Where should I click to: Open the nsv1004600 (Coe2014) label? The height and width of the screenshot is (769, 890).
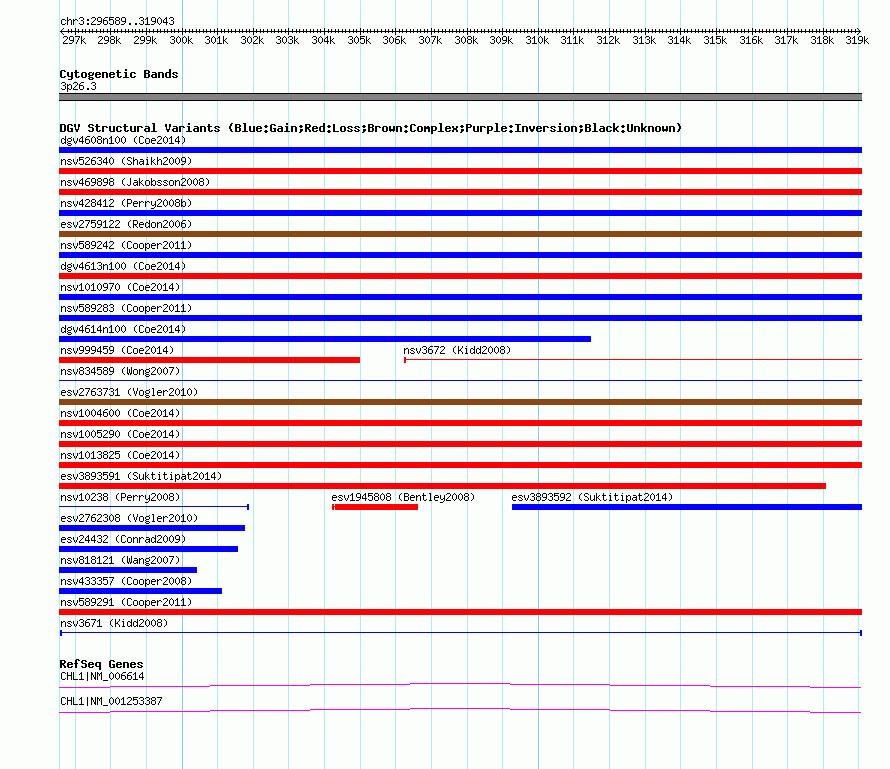120,413
